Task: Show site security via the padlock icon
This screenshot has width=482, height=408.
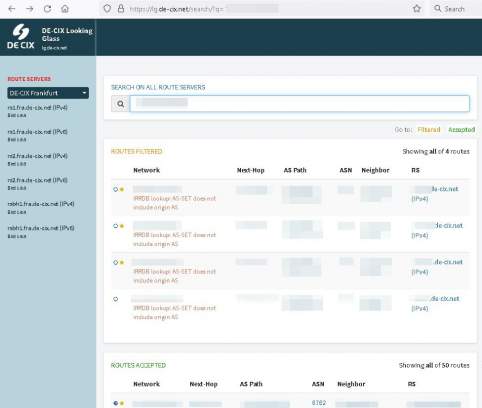Action: click(121, 8)
